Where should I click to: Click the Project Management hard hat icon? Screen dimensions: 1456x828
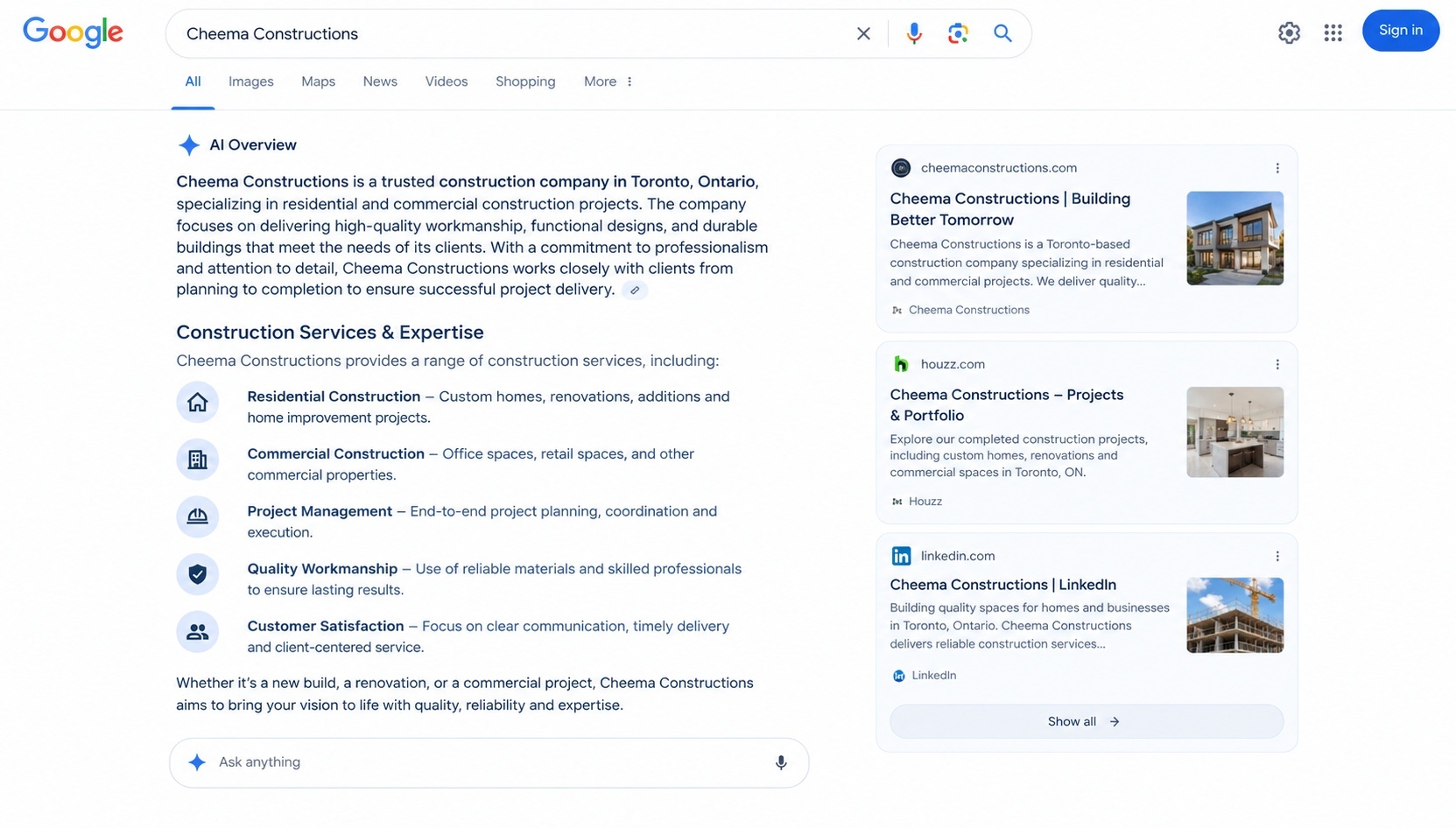coord(198,516)
